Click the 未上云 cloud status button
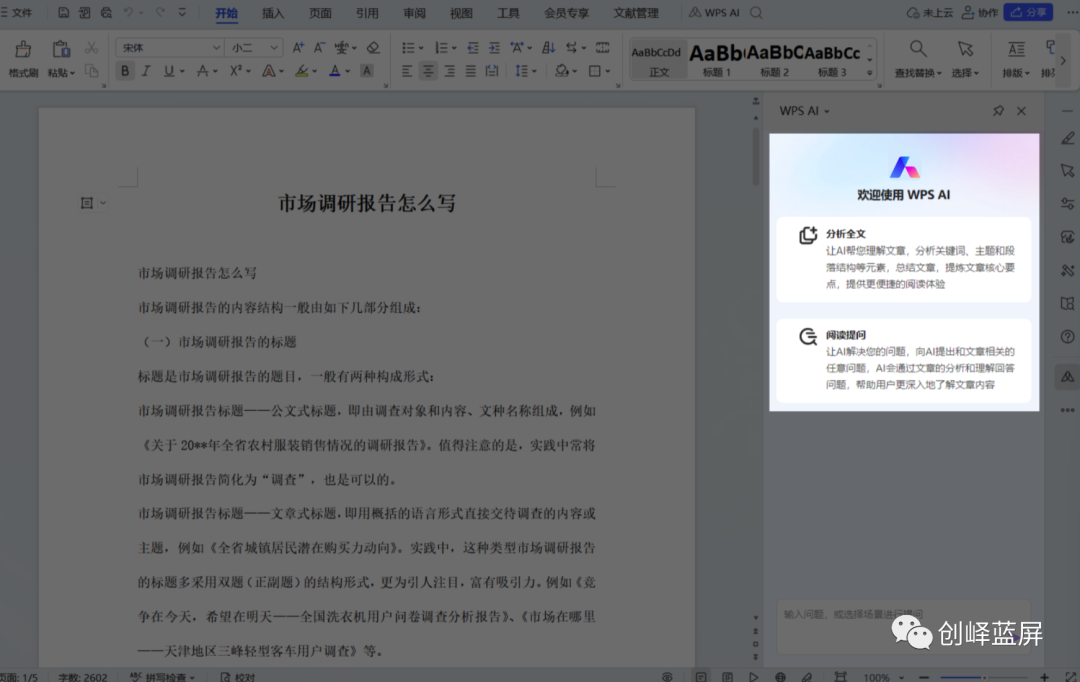1080x682 pixels. click(930, 12)
